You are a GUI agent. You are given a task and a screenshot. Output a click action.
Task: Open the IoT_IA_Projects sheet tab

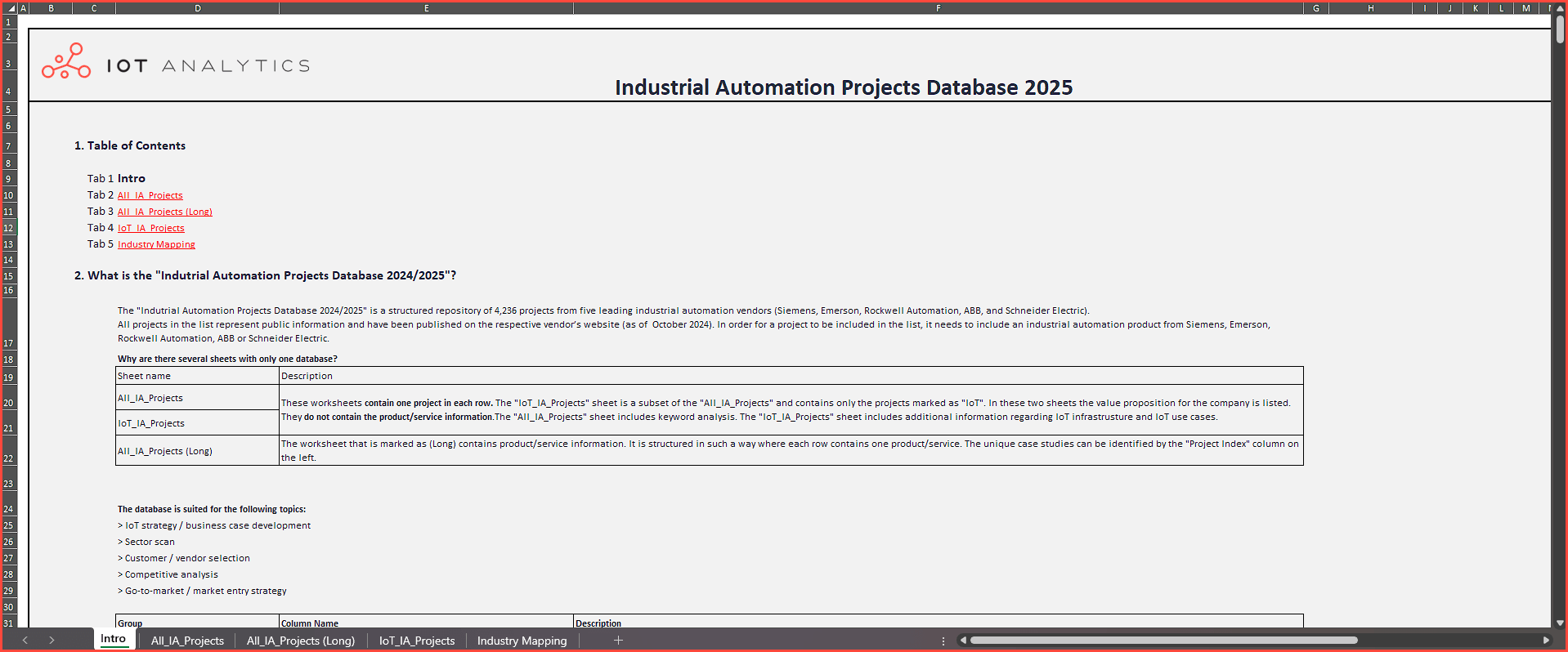tap(417, 641)
